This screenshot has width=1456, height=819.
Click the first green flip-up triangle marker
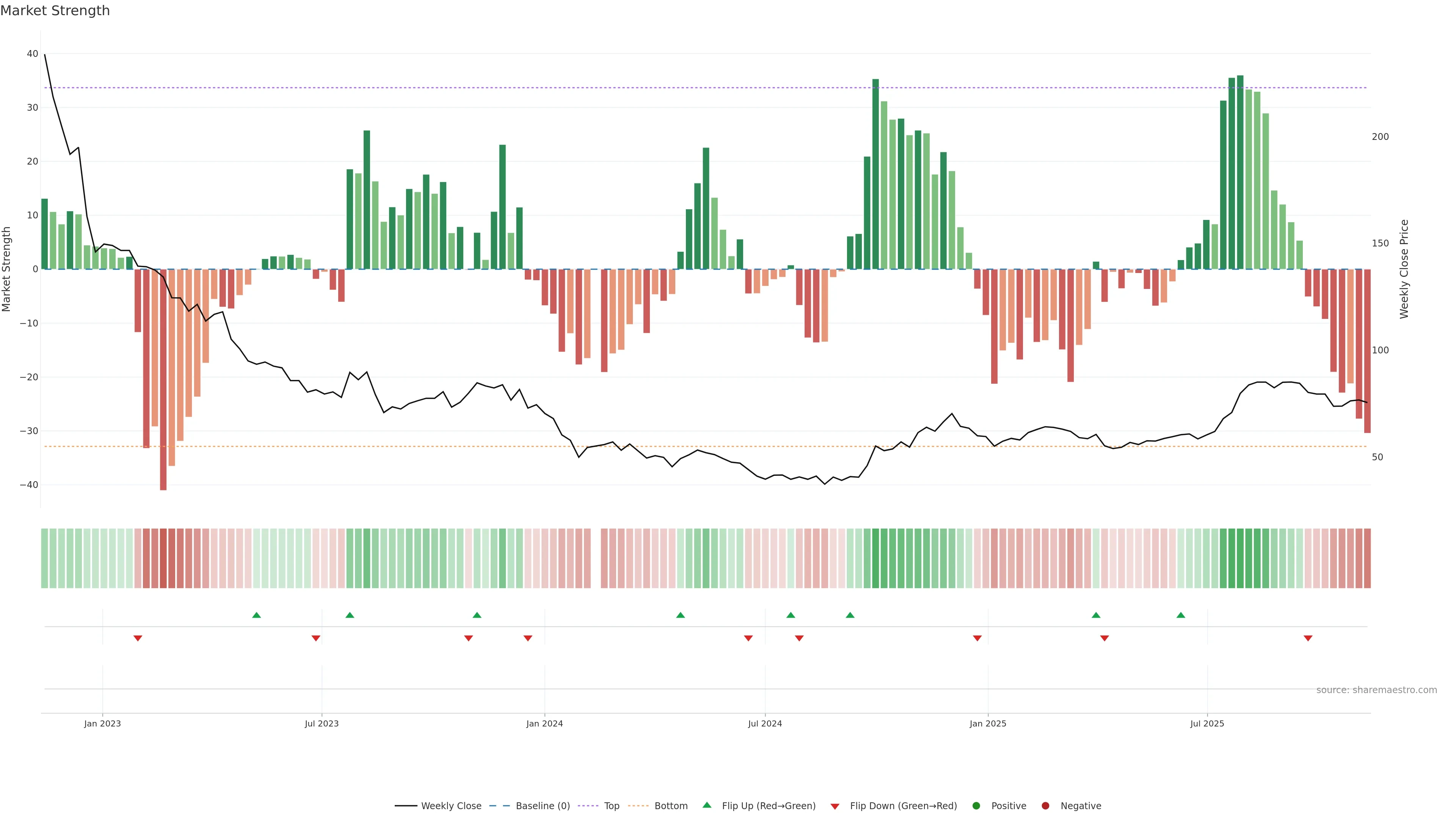(x=257, y=615)
